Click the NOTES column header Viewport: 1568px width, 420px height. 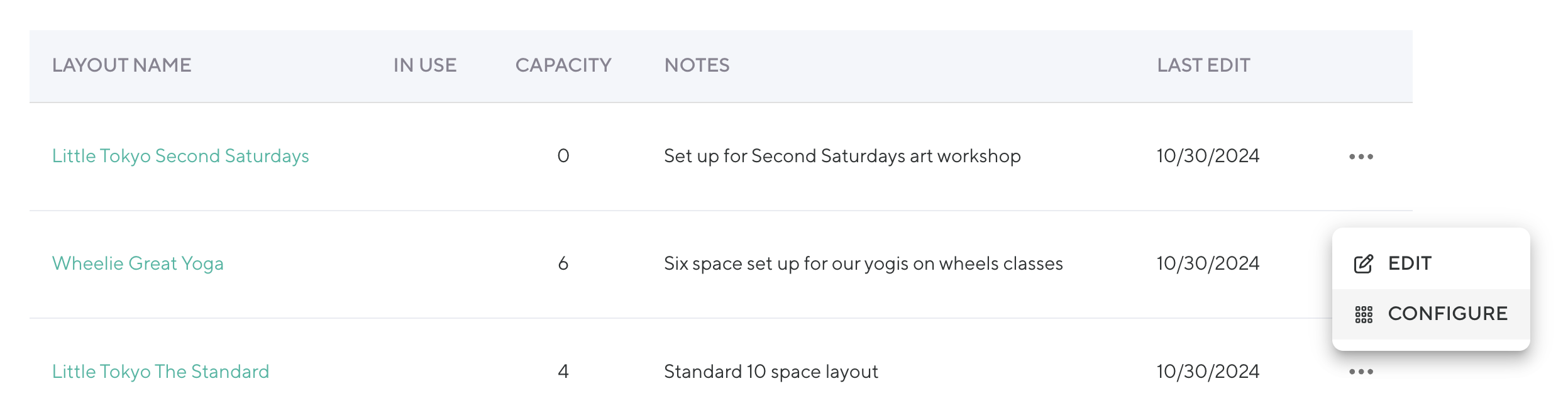pos(697,65)
